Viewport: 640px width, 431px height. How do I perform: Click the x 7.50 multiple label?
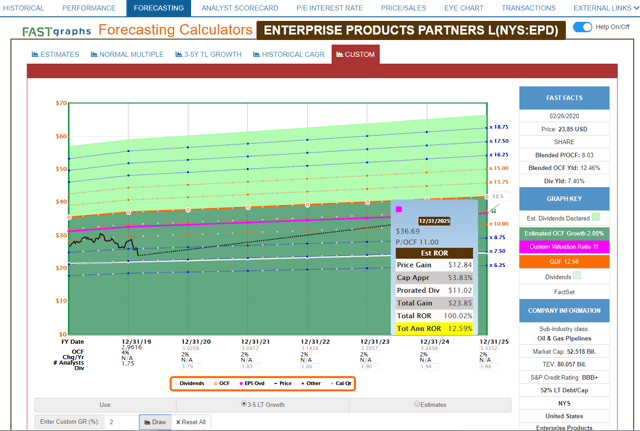pyautogui.click(x=497, y=251)
